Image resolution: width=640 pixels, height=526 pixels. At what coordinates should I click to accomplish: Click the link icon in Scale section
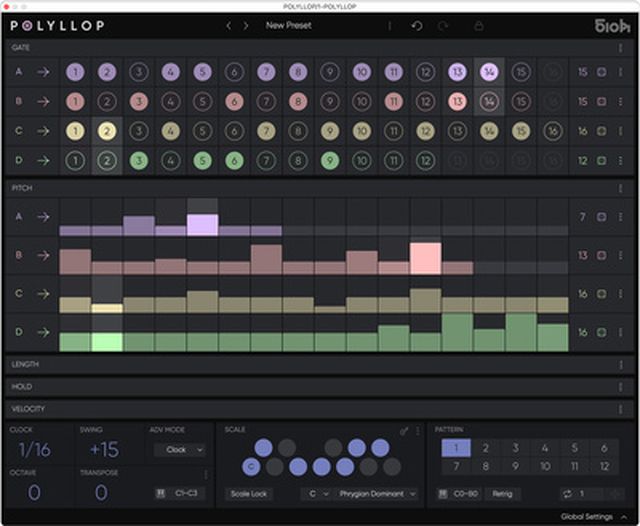point(403,430)
